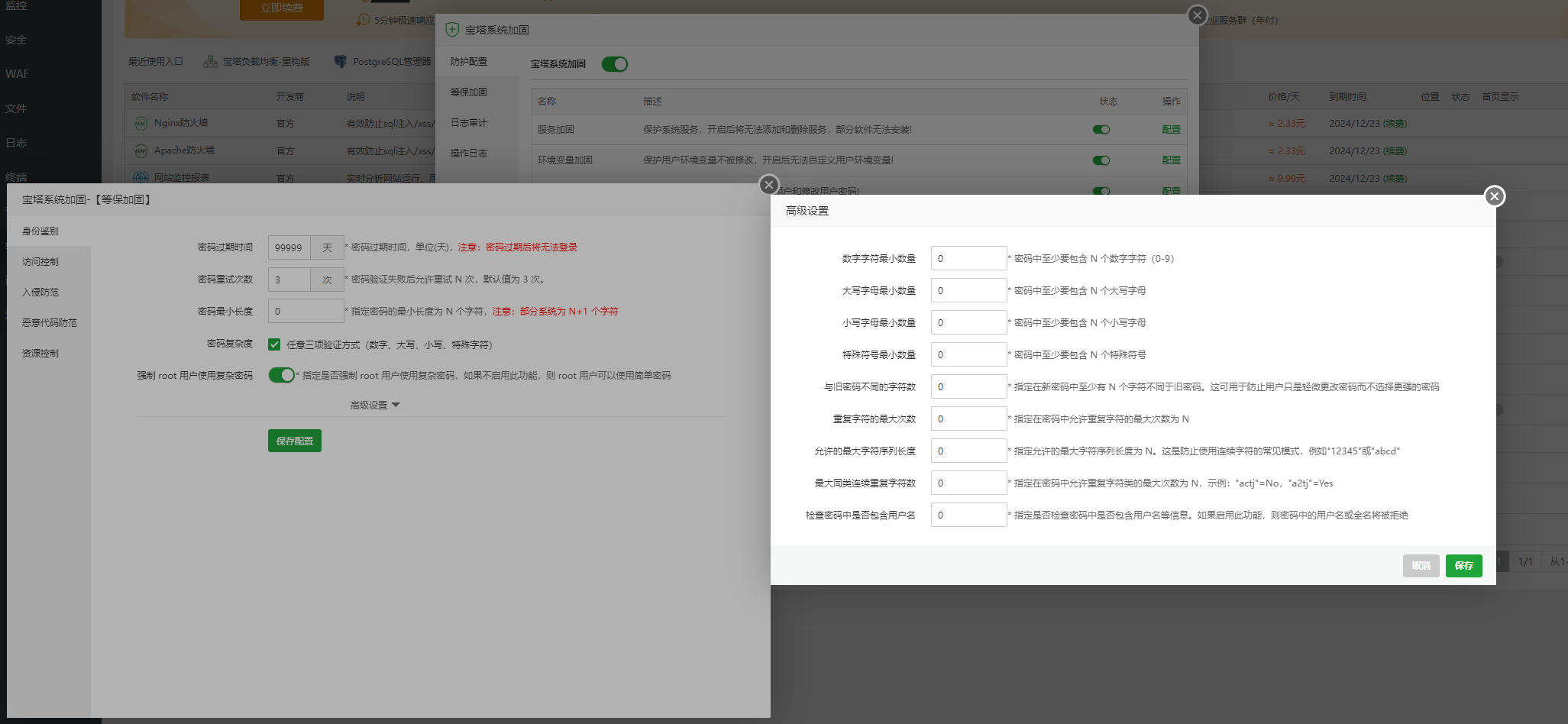This screenshot has height=724, width=1568.
Task: Close the 高级设置 dialog
Action: pos(1495,196)
